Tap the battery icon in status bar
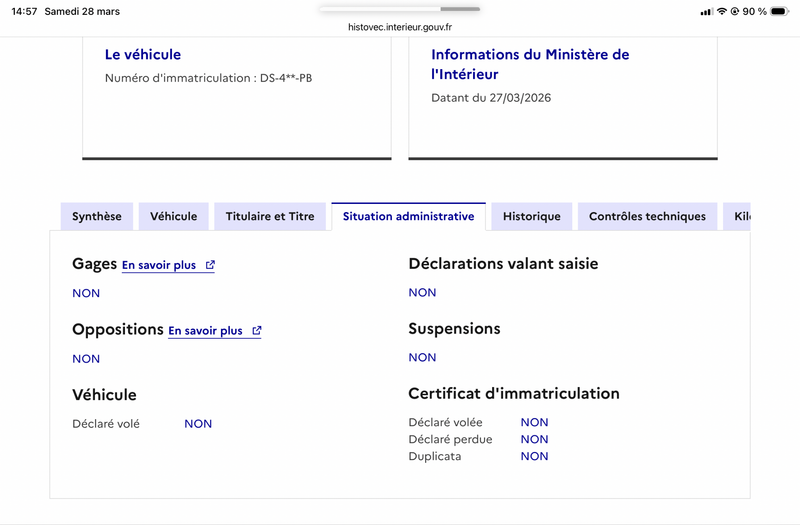This screenshot has height=525, width=800. [780, 11]
